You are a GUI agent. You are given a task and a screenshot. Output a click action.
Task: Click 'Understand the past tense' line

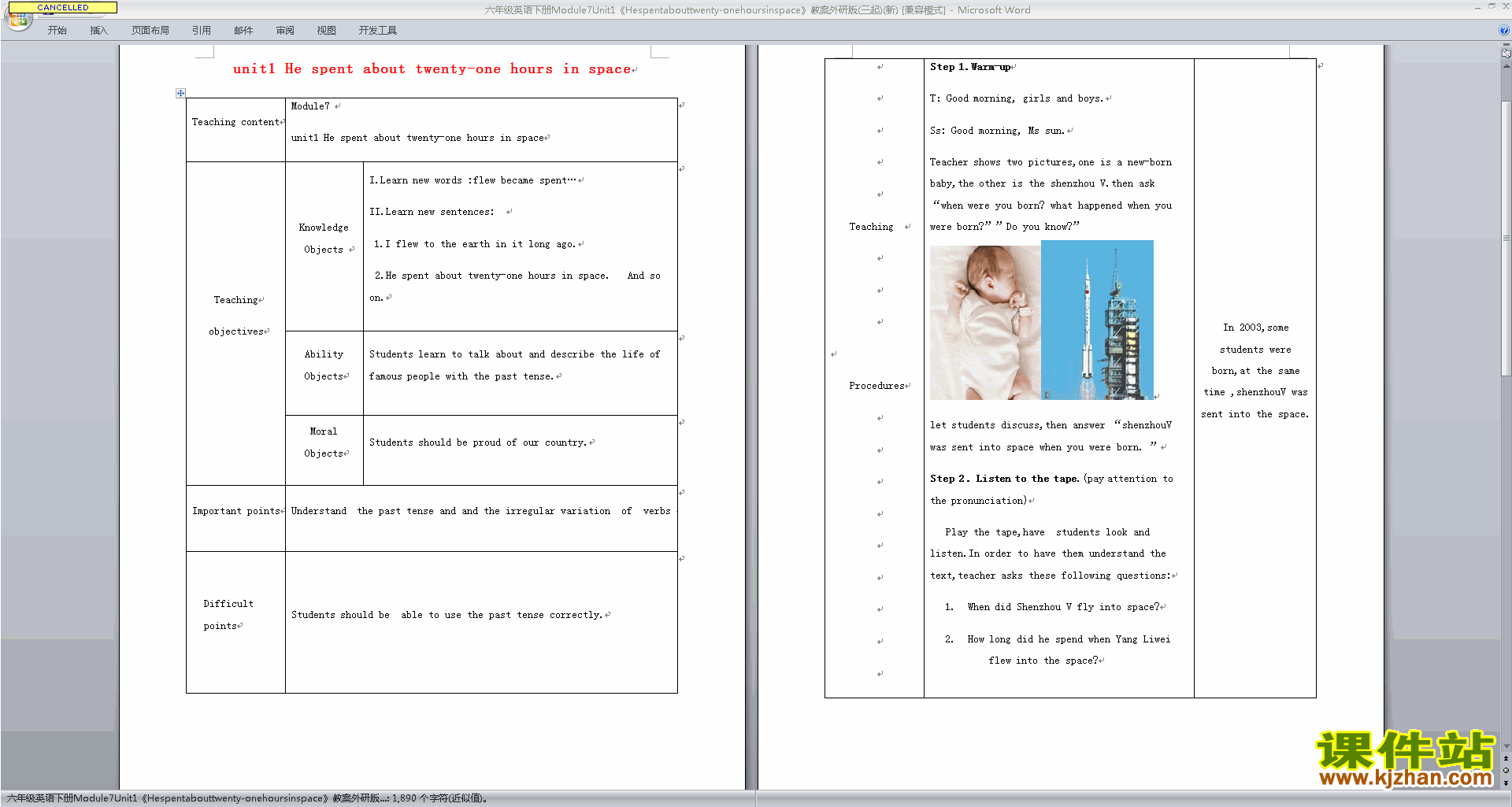(481, 511)
